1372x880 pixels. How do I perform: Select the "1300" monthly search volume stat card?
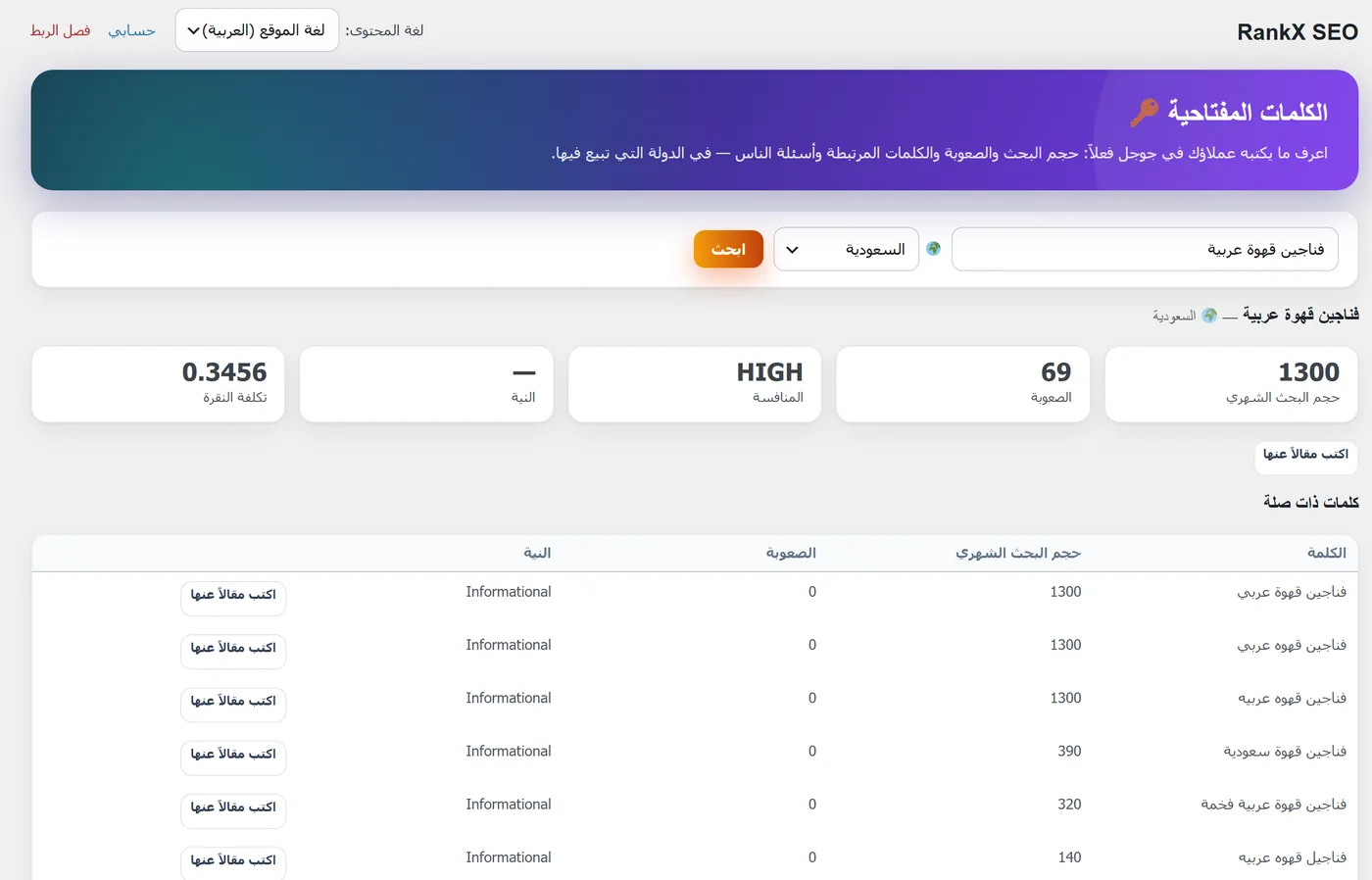pyautogui.click(x=1232, y=384)
